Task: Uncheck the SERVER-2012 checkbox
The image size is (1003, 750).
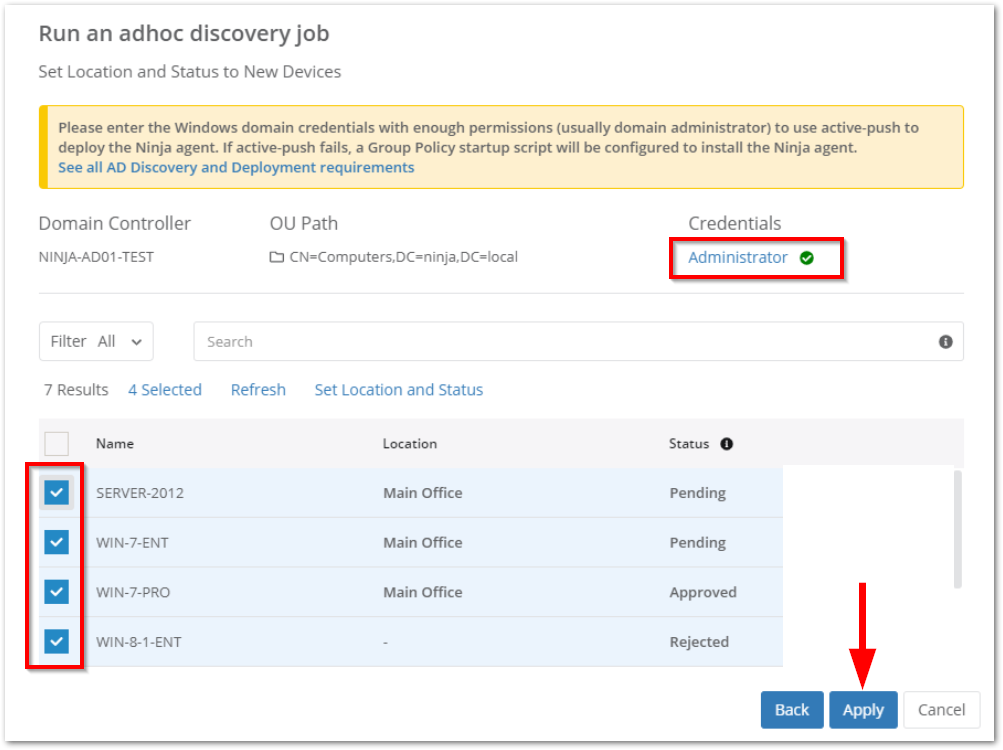Action: 56,492
